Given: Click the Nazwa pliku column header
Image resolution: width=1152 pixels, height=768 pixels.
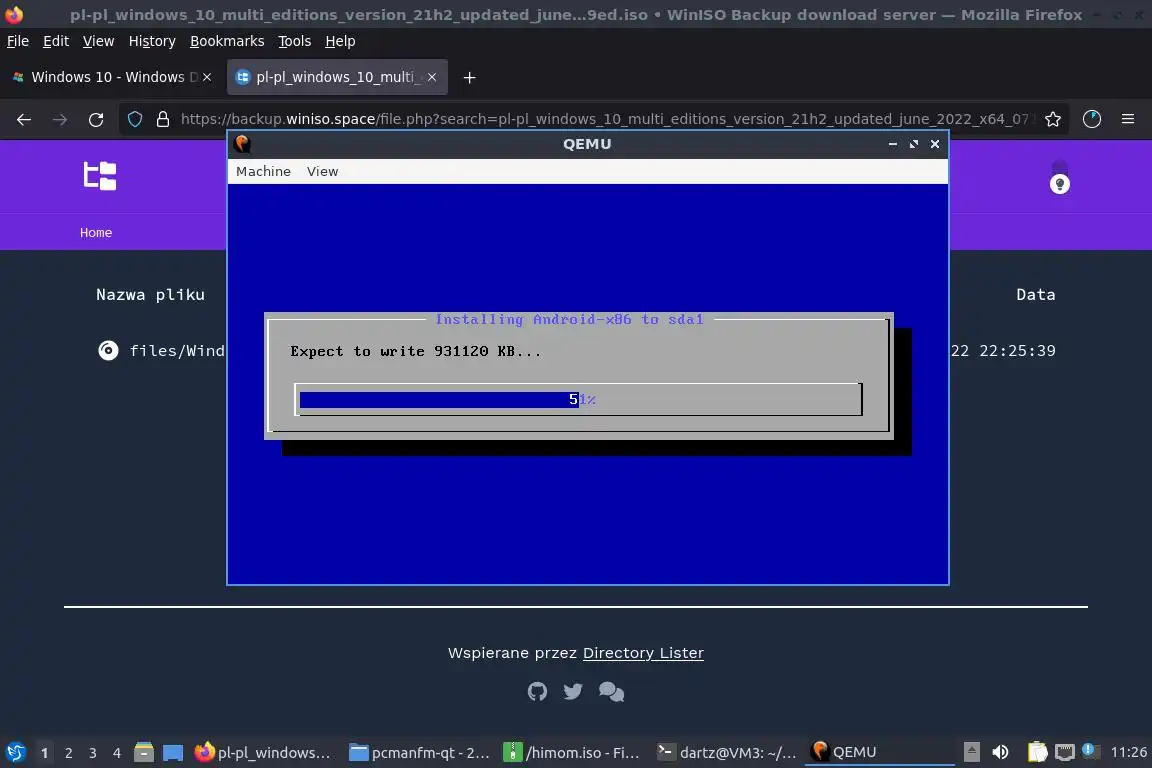Looking at the screenshot, I should (x=151, y=295).
